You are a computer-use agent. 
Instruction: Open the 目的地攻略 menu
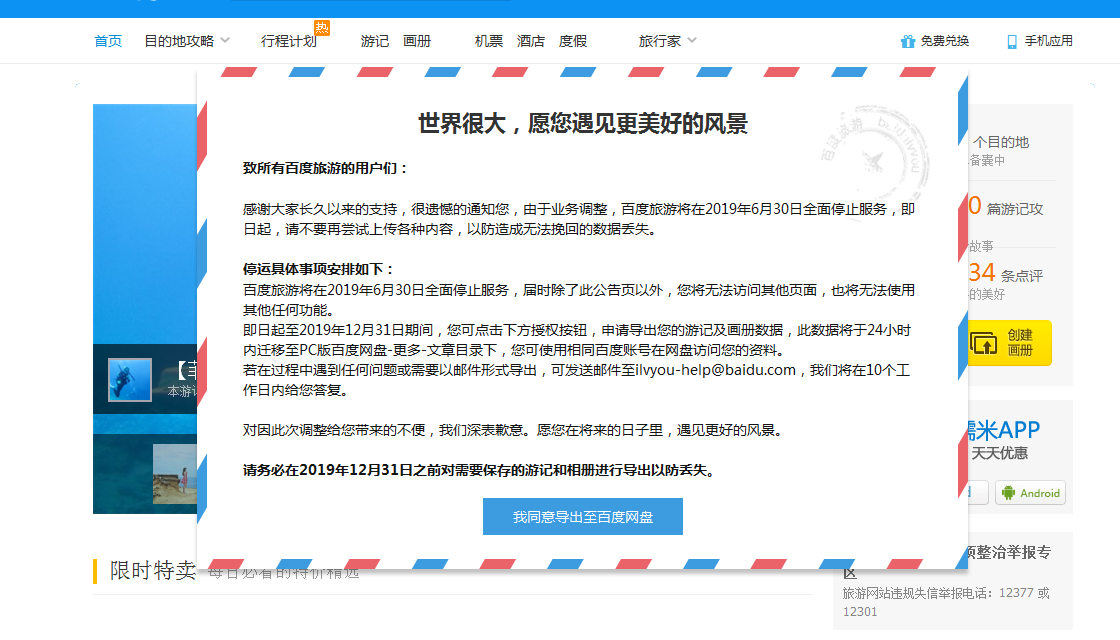tap(179, 41)
